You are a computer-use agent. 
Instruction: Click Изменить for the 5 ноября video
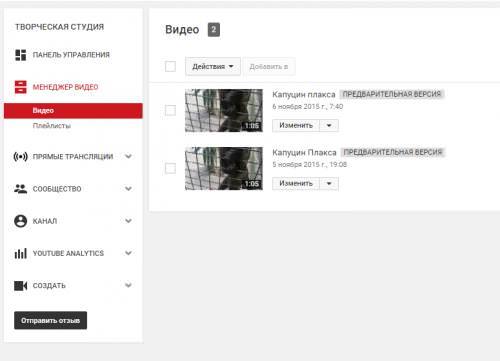pyautogui.click(x=296, y=184)
